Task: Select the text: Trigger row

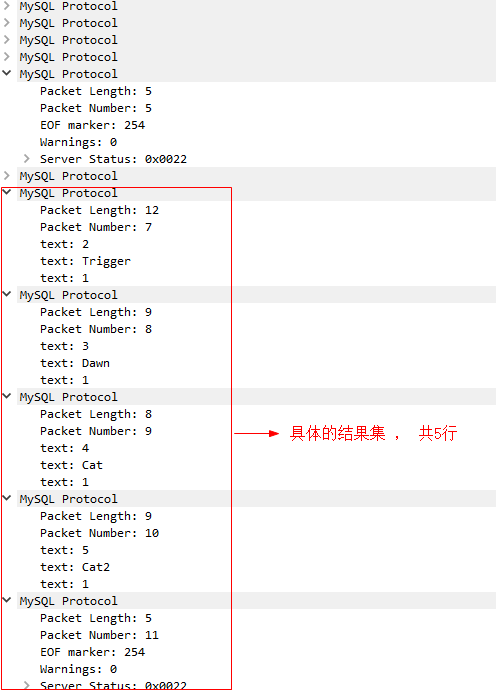Action: click(85, 261)
